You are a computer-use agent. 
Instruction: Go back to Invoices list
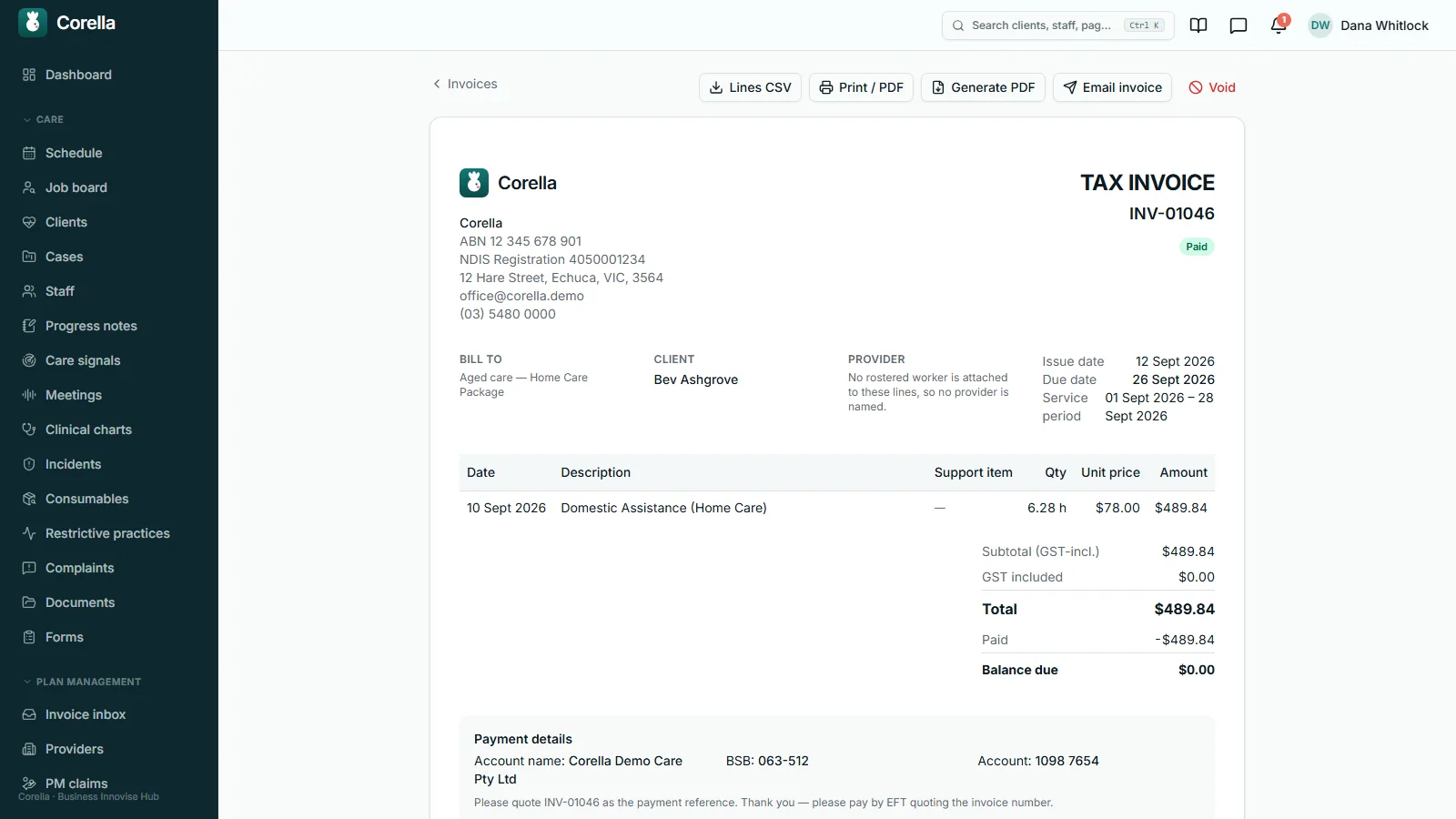[465, 84]
